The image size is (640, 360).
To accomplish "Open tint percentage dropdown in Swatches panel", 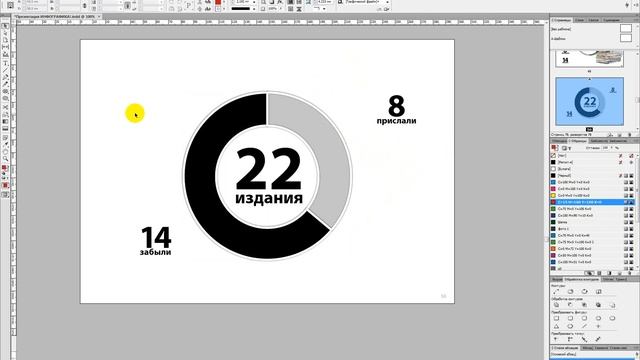I will 611,147.
